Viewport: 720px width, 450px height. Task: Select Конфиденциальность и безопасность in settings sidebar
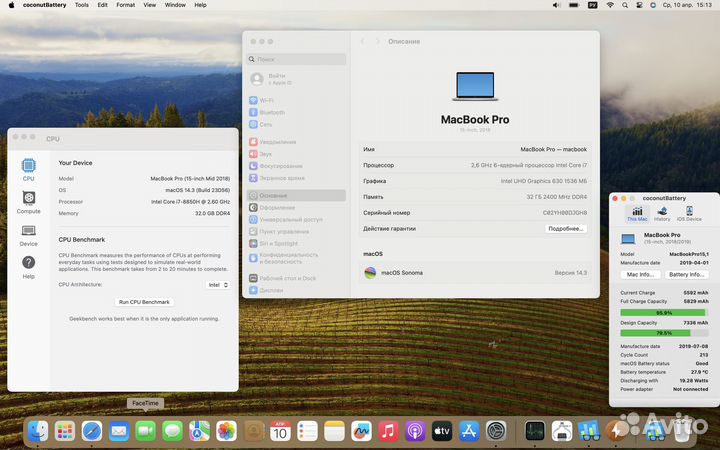tap(284, 258)
